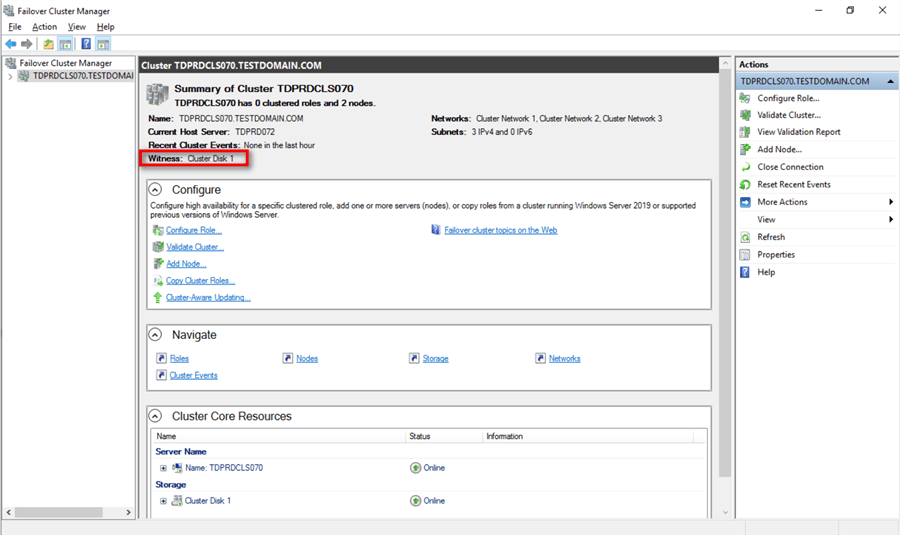Collapse the Cluster Core Resources section
The image size is (900, 535).
(155, 416)
